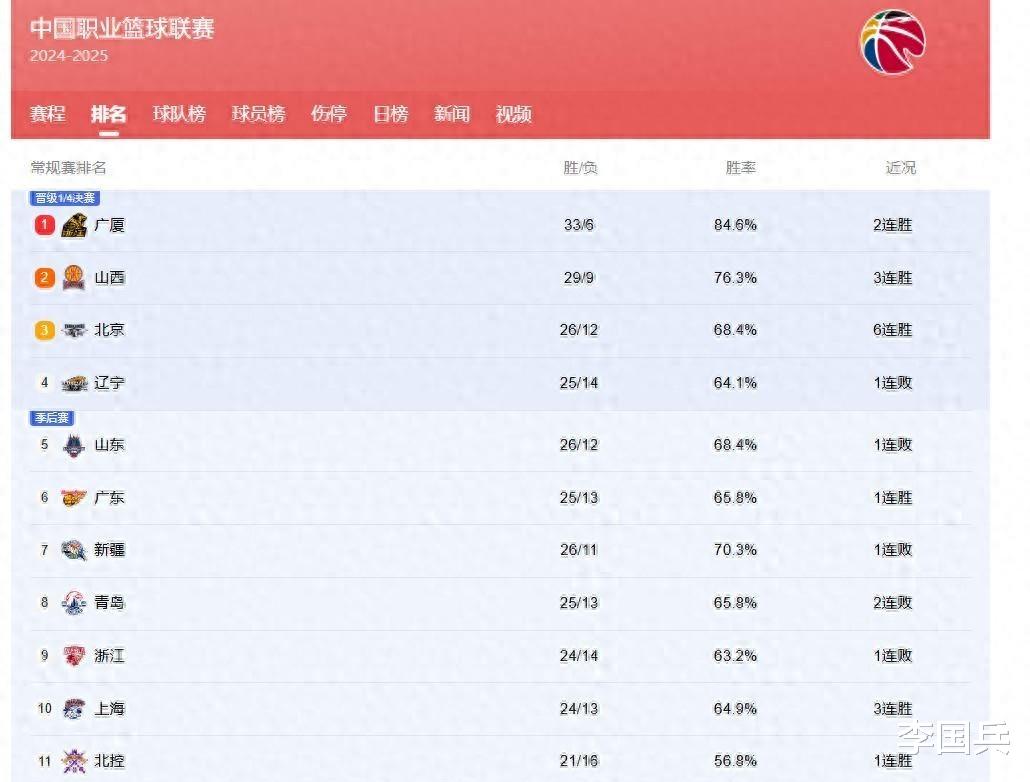Click the 56.8% win rate
The height and width of the screenshot is (782, 1030).
[735, 761]
